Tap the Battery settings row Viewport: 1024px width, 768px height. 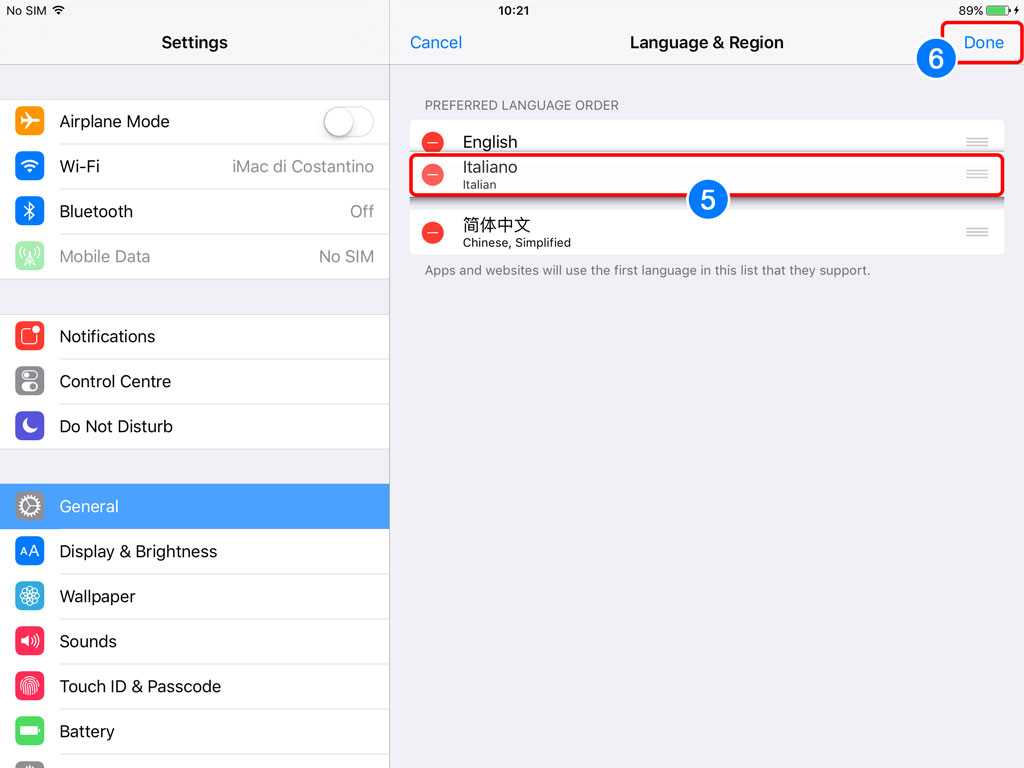(x=195, y=731)
